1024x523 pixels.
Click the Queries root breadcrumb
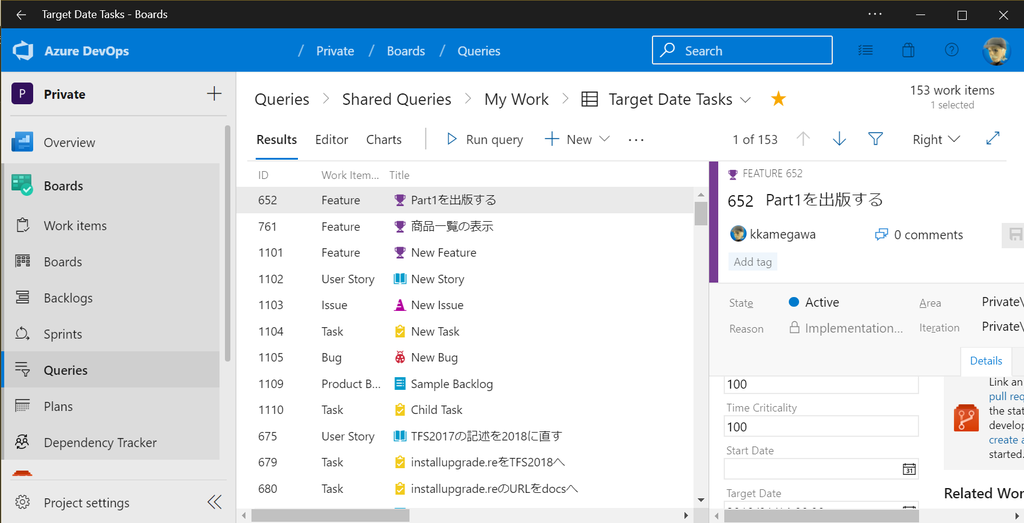click(x=281, y=99)
